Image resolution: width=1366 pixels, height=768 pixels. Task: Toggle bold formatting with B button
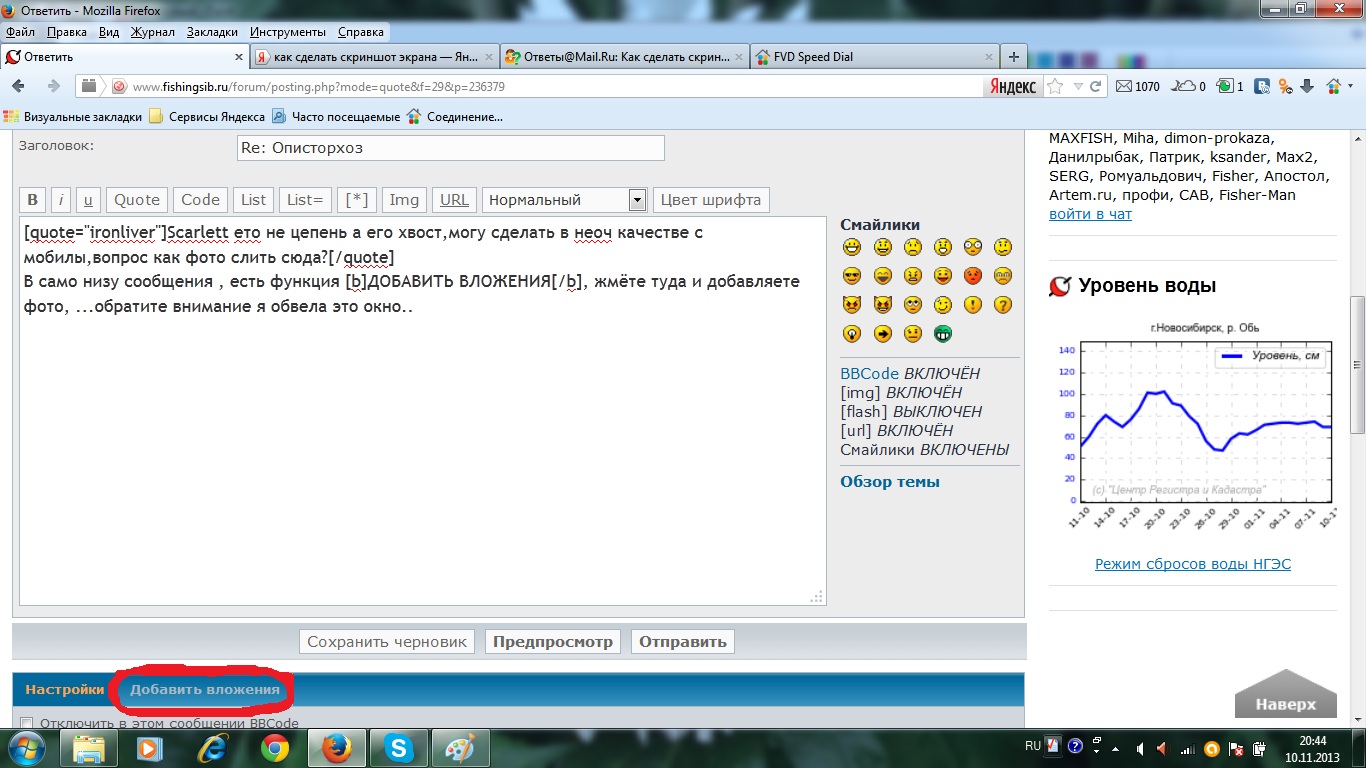coord(32,200)
